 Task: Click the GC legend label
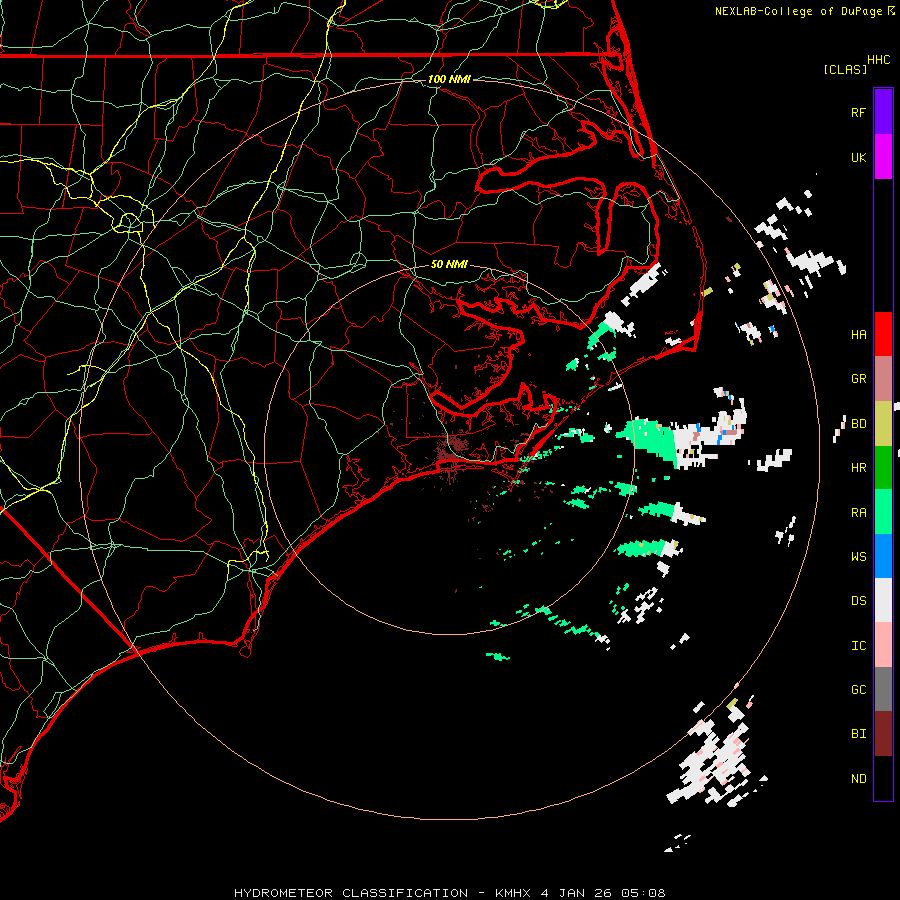[858, 690]
